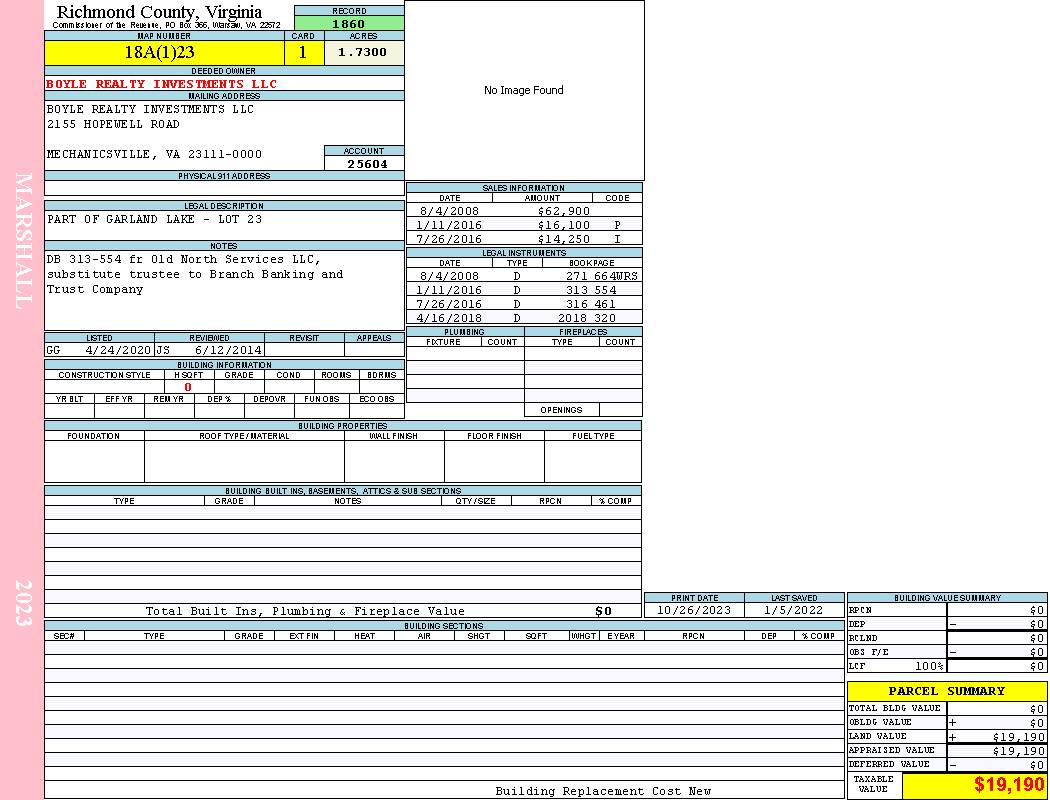Select the red deeded owner name

tap(161, 84)
